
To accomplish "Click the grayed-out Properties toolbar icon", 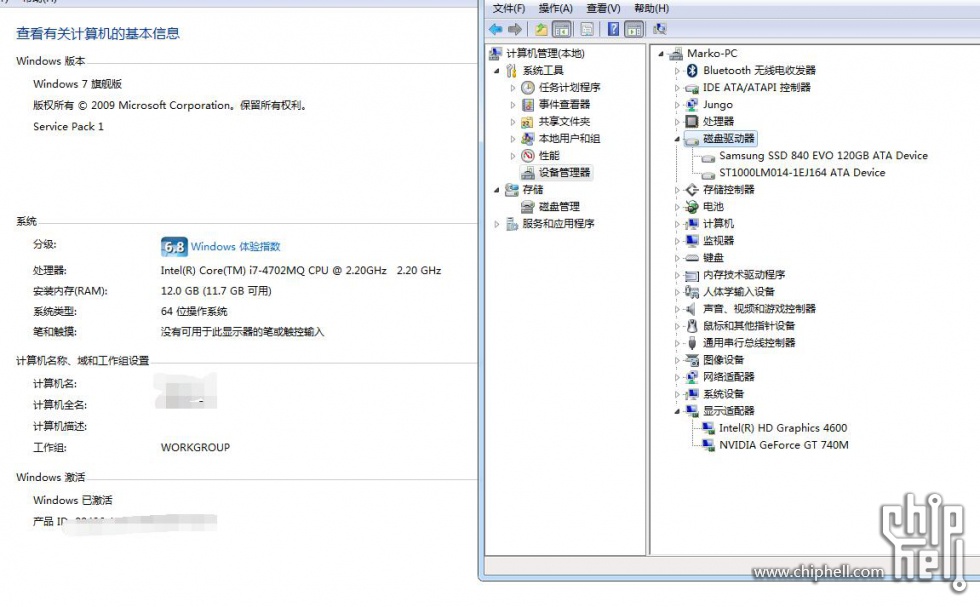I will click(x=587, y=29).
